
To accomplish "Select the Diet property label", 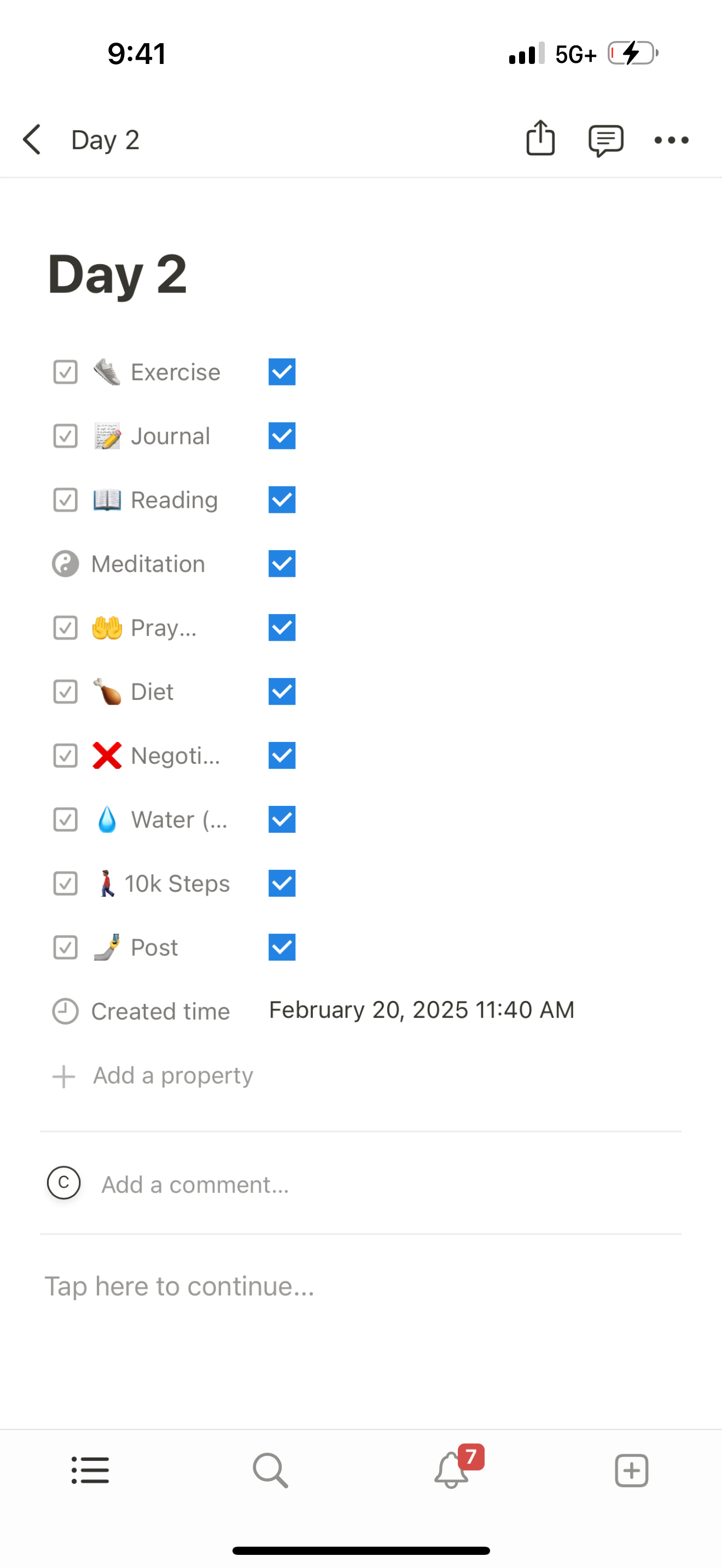I will pyautogui.click(x=152, y=692).
